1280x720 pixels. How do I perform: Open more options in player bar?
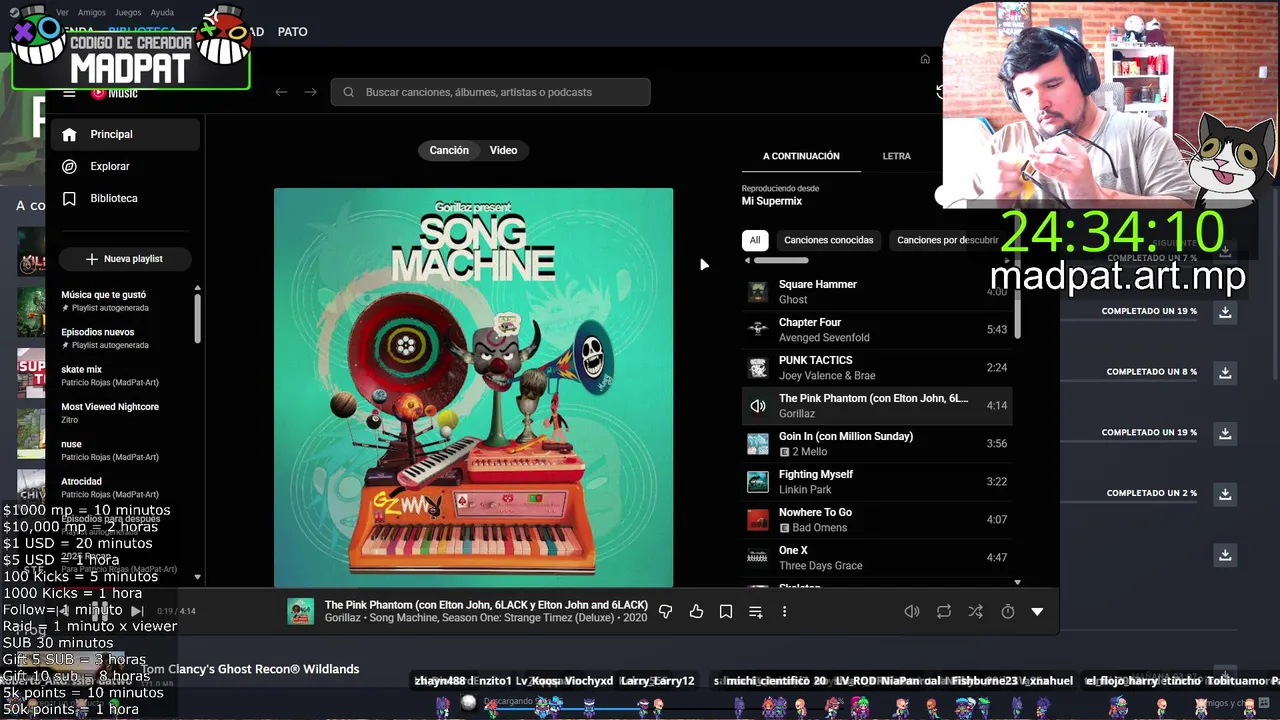(784, 611)
